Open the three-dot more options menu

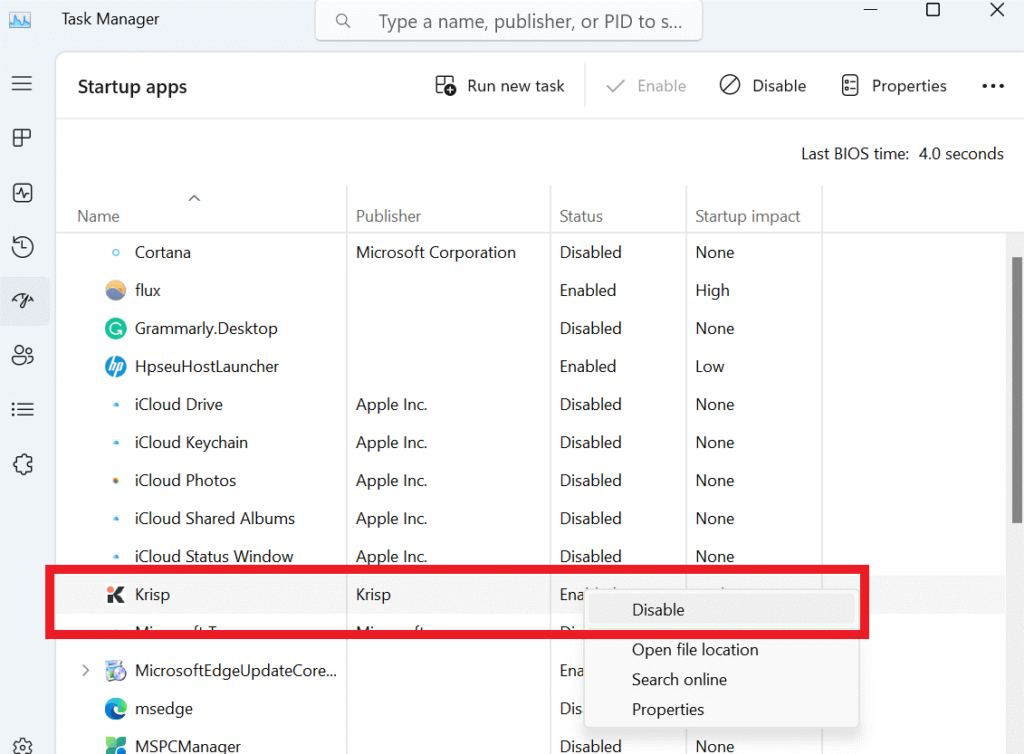992,86
